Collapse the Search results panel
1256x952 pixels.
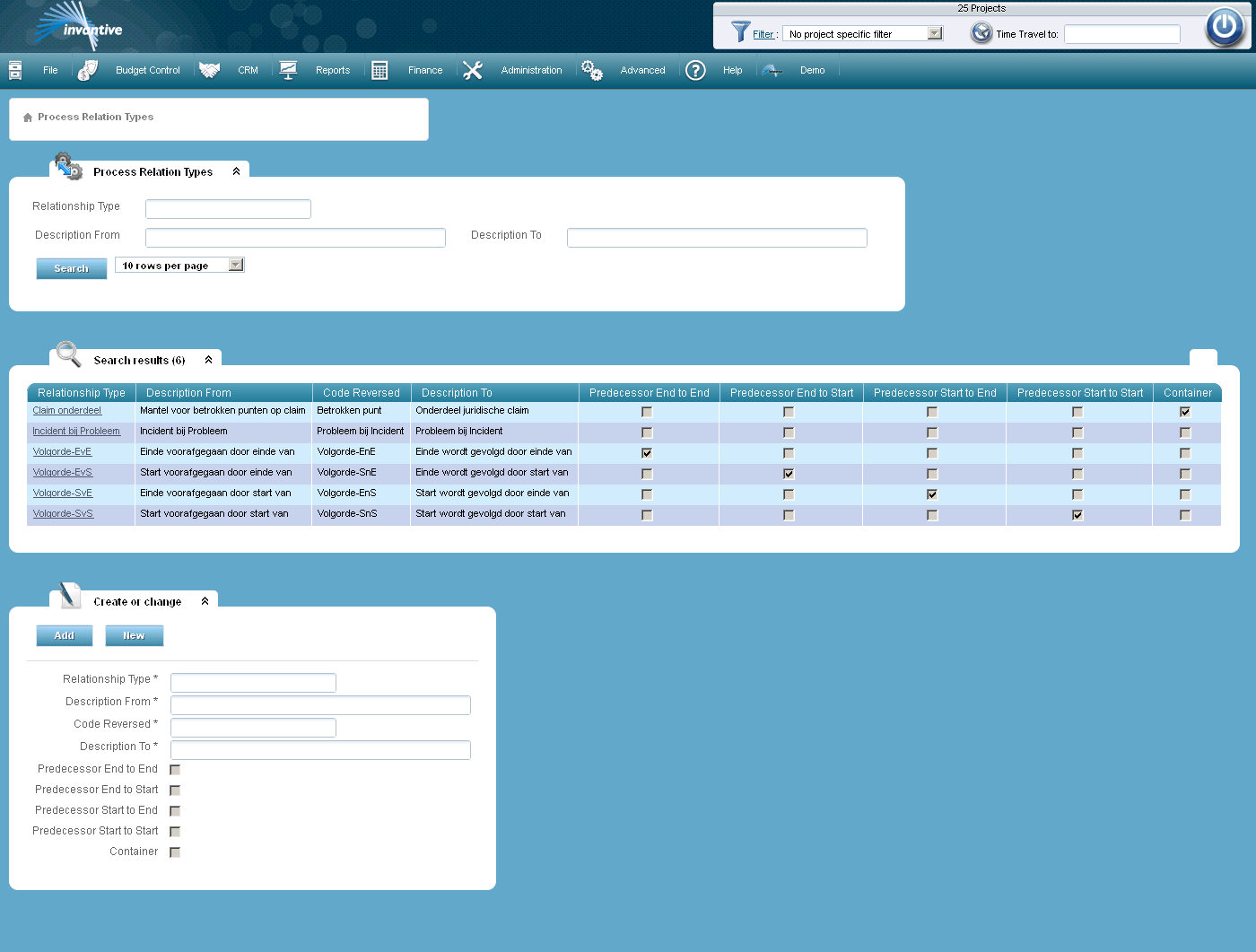pos(208,358)
